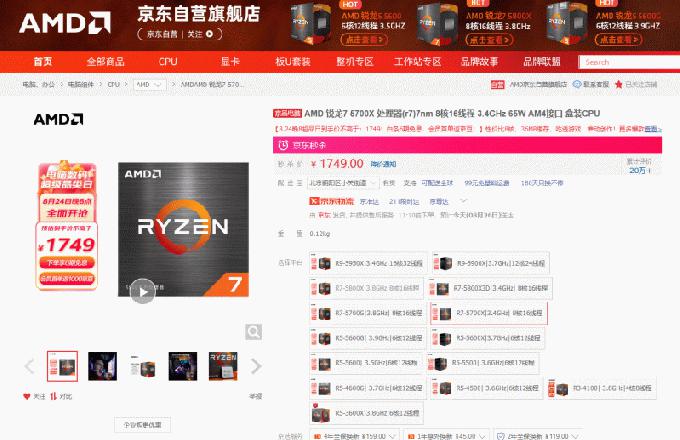Select the R7-5800X3D 3.4GHz variant option
The height and width of the screenshot is (440, 680).
click(490, 288)
